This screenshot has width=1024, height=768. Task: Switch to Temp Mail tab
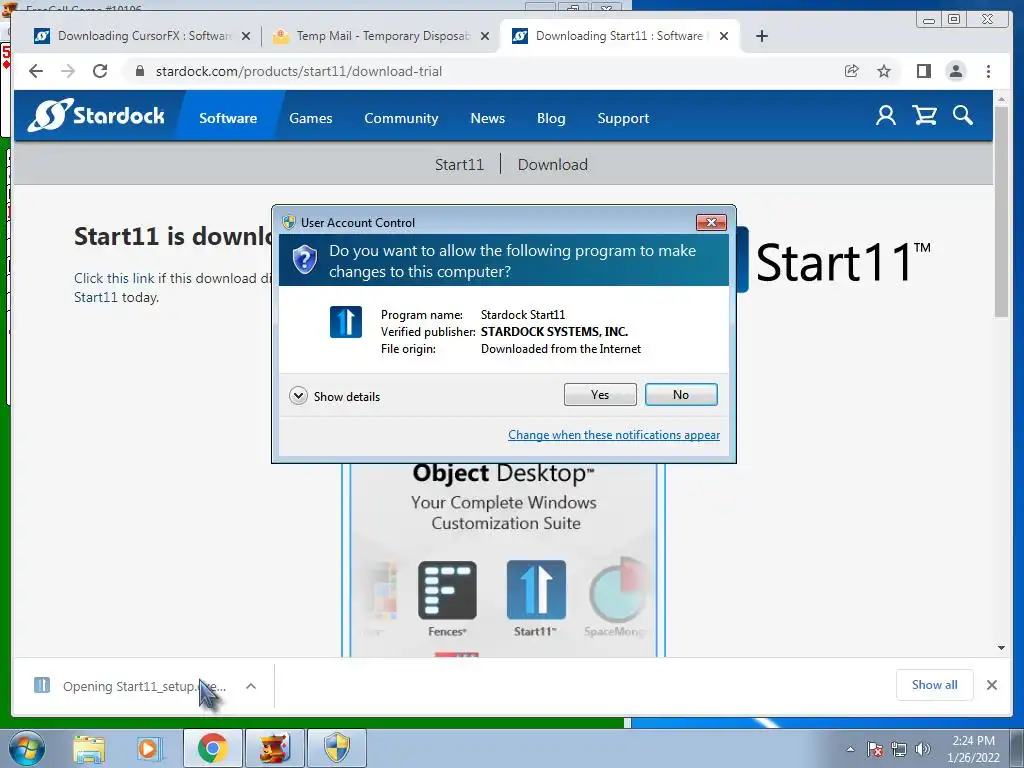[x=382, y=36]
